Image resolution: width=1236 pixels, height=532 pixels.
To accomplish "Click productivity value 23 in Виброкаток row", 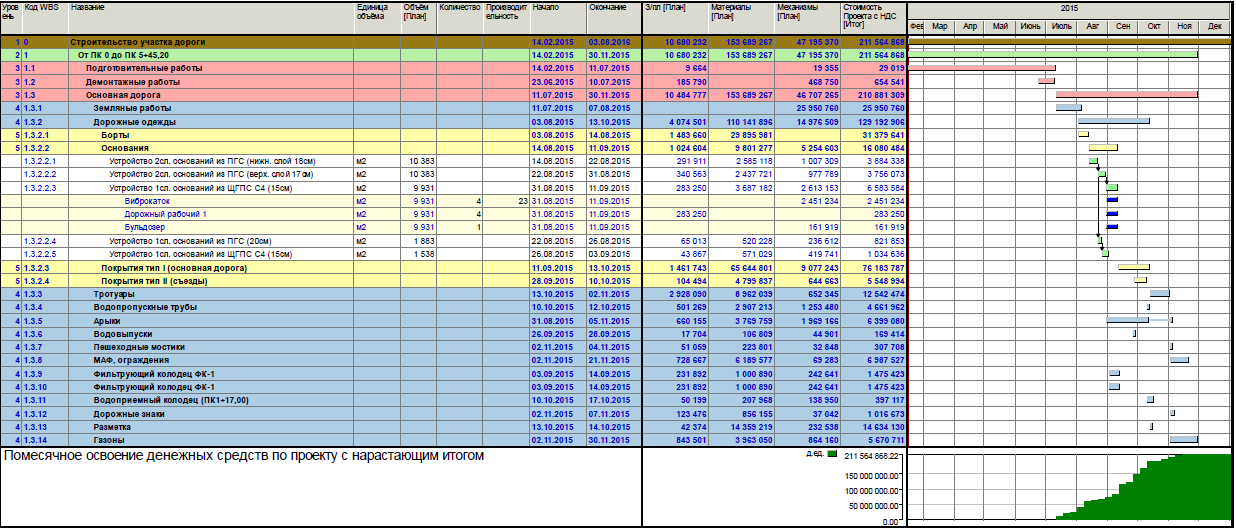I will [x=522, y=201].
